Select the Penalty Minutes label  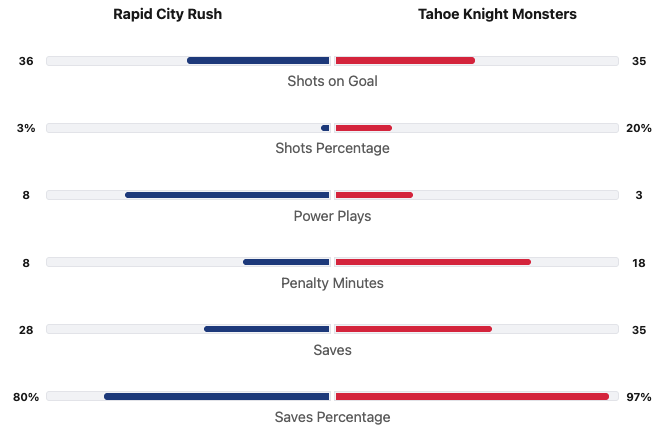click(x=332, y=283)
